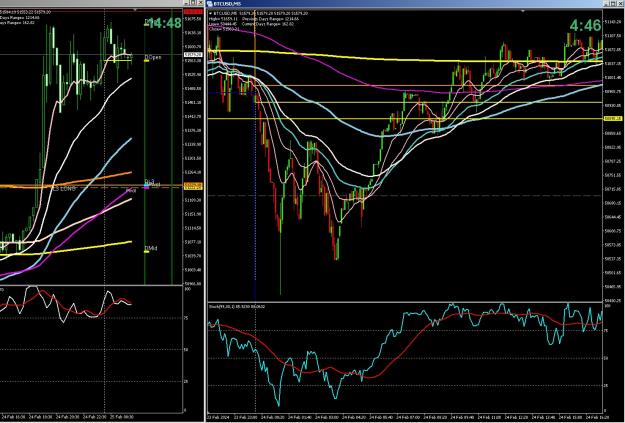Image resolution: width=625 pixels, height=423 pixels.
Task: Click the Close= value line in the right chart
Action: pos(224,29)
